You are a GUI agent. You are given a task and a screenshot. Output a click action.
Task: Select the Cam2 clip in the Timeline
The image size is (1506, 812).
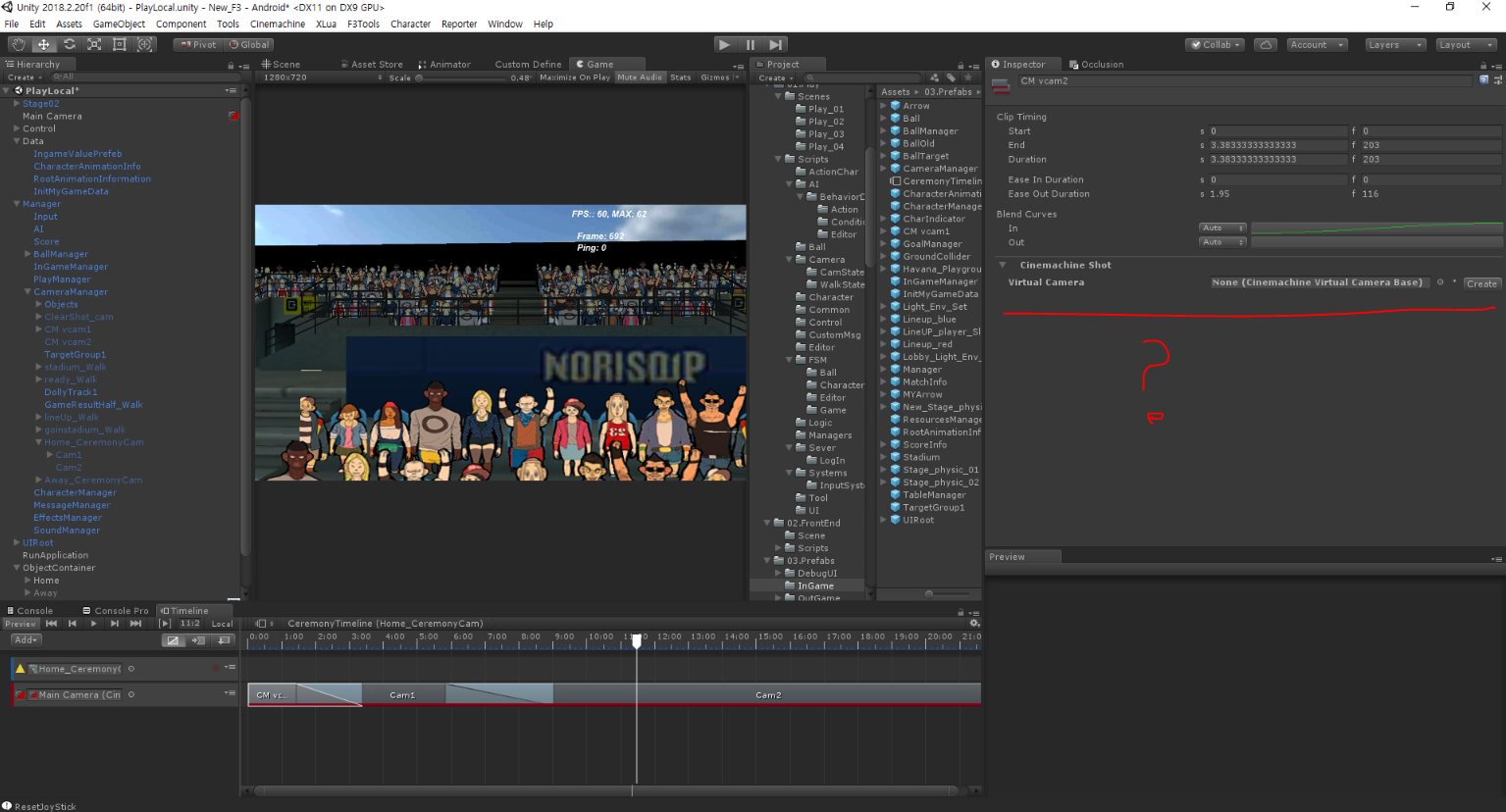(768, 694)
